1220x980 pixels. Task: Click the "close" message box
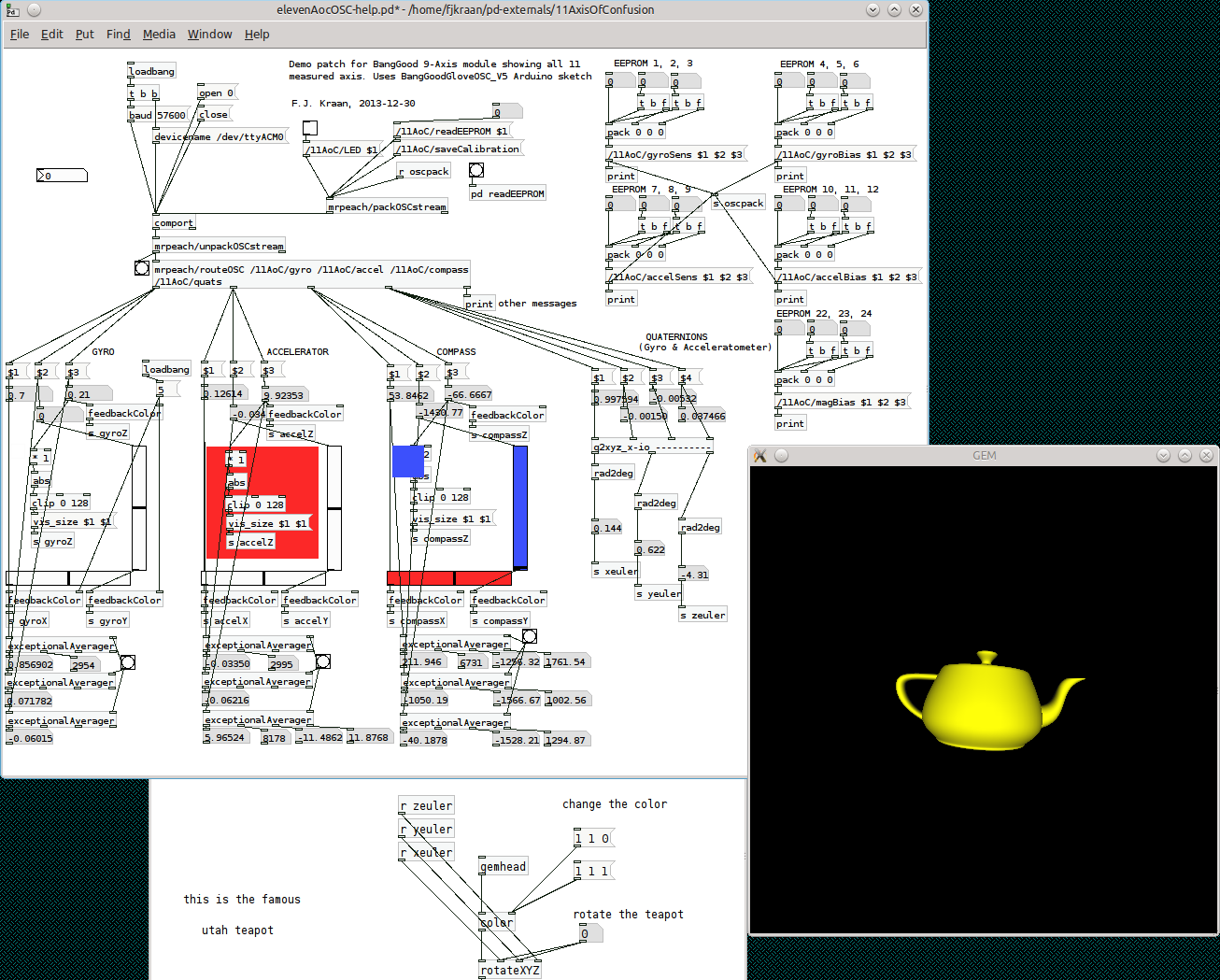pyautogui.click(x=214, y=115)
